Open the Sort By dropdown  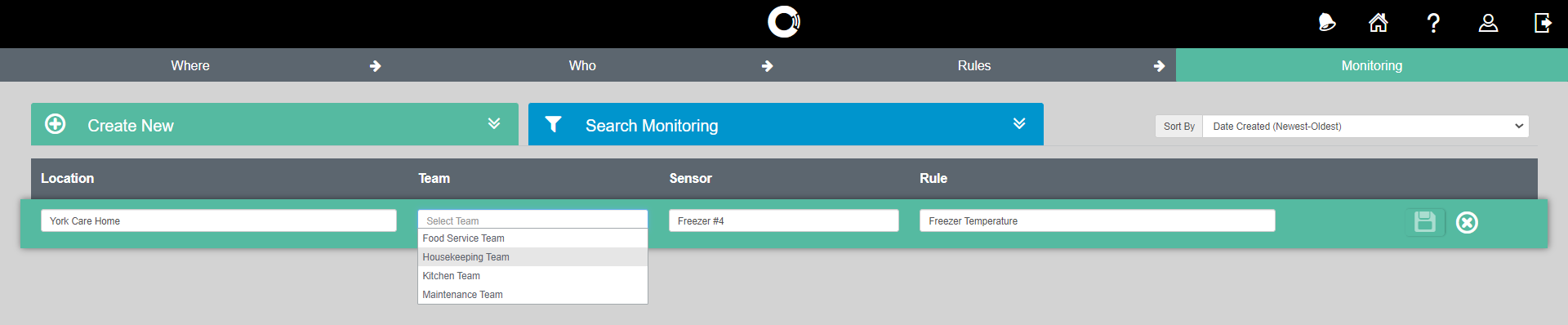(x=1365, y=126)
